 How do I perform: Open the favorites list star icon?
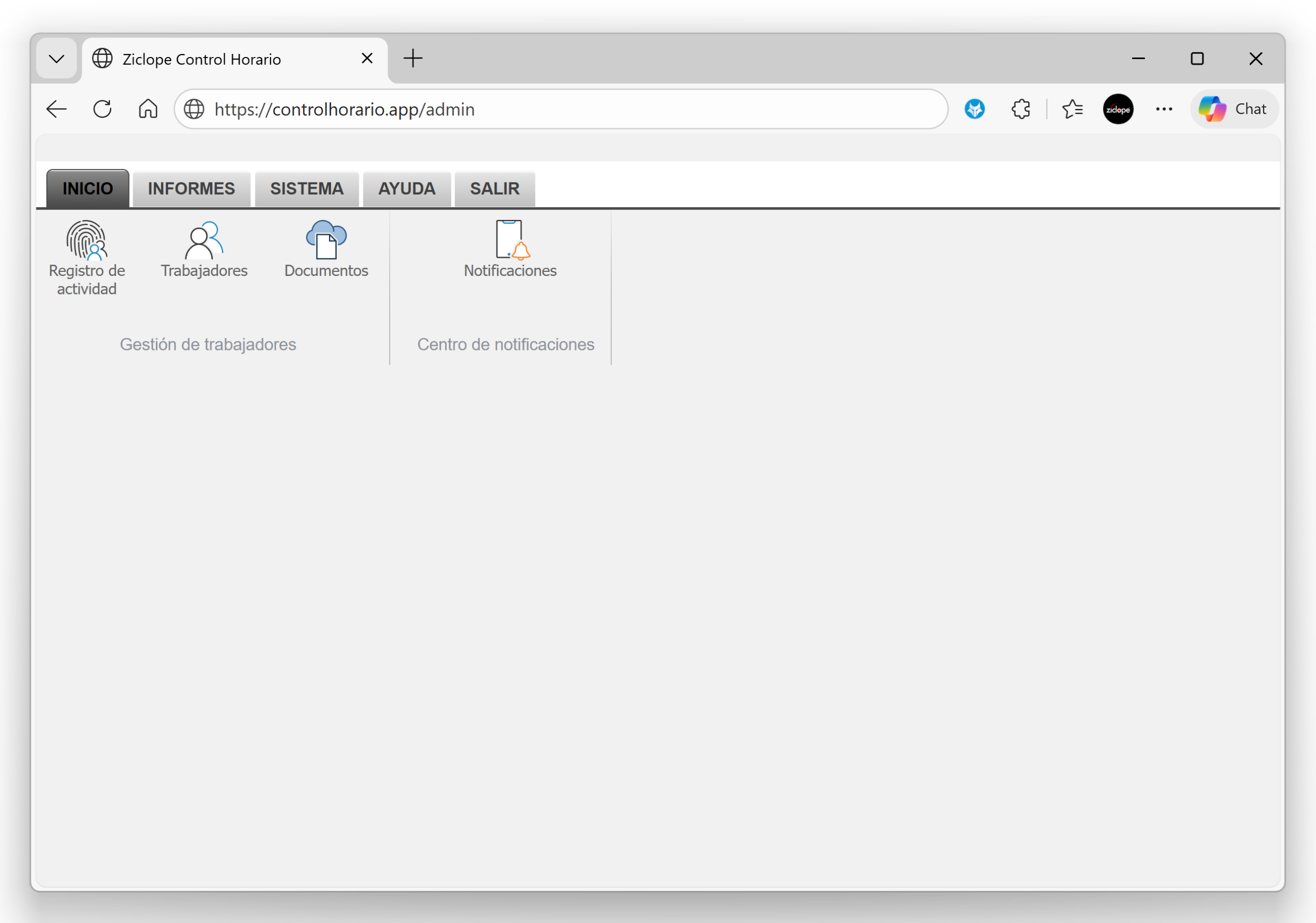coord(1072,109)
